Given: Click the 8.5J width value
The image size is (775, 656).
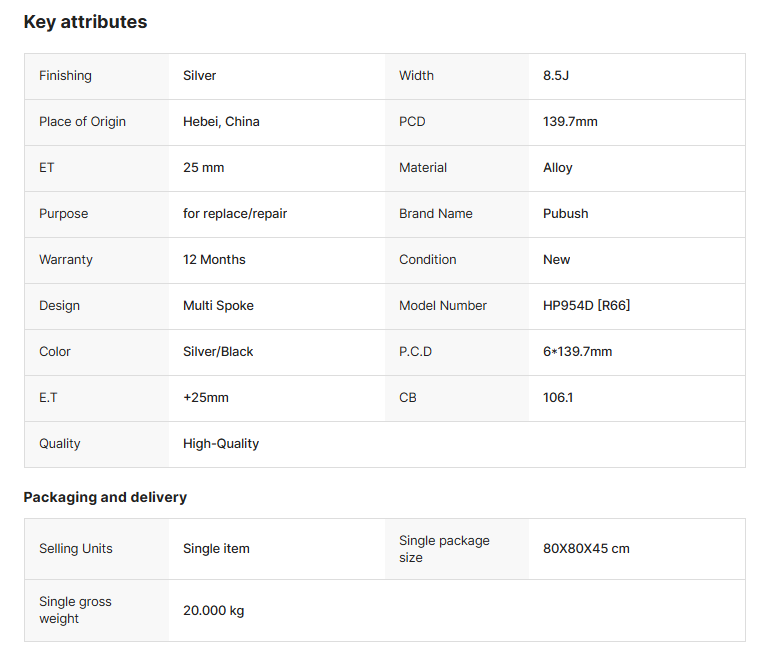Looking at the screenshot, I should [x=558, y=76].
